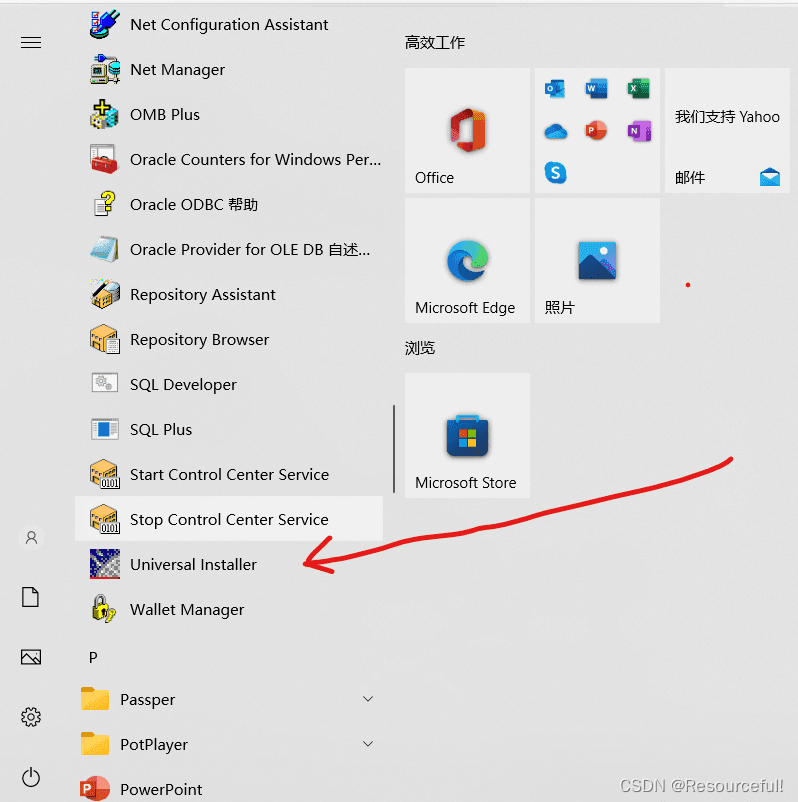Launch Net Manager
Viewport: 798px width, 802px height.
177,70
